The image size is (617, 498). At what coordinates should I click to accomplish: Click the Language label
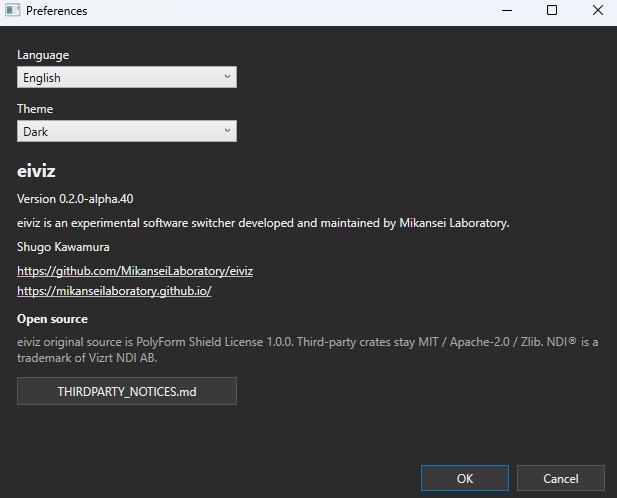tap(43, 55)
